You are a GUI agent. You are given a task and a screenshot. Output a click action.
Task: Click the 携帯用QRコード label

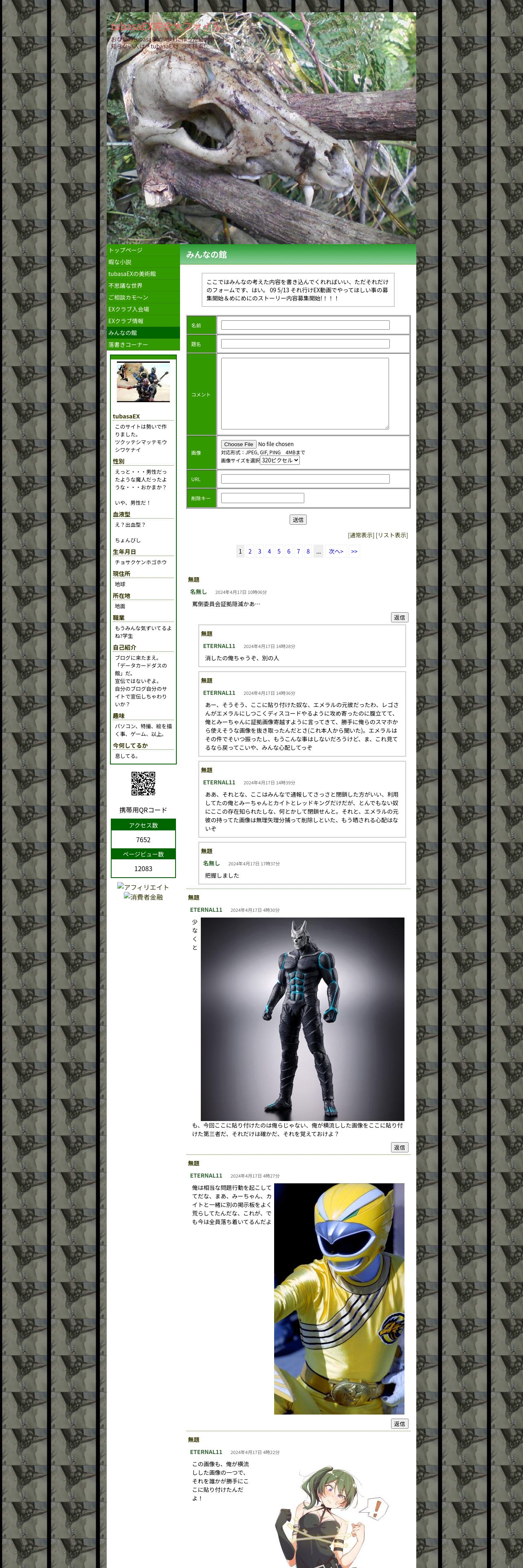pos(143,810)
